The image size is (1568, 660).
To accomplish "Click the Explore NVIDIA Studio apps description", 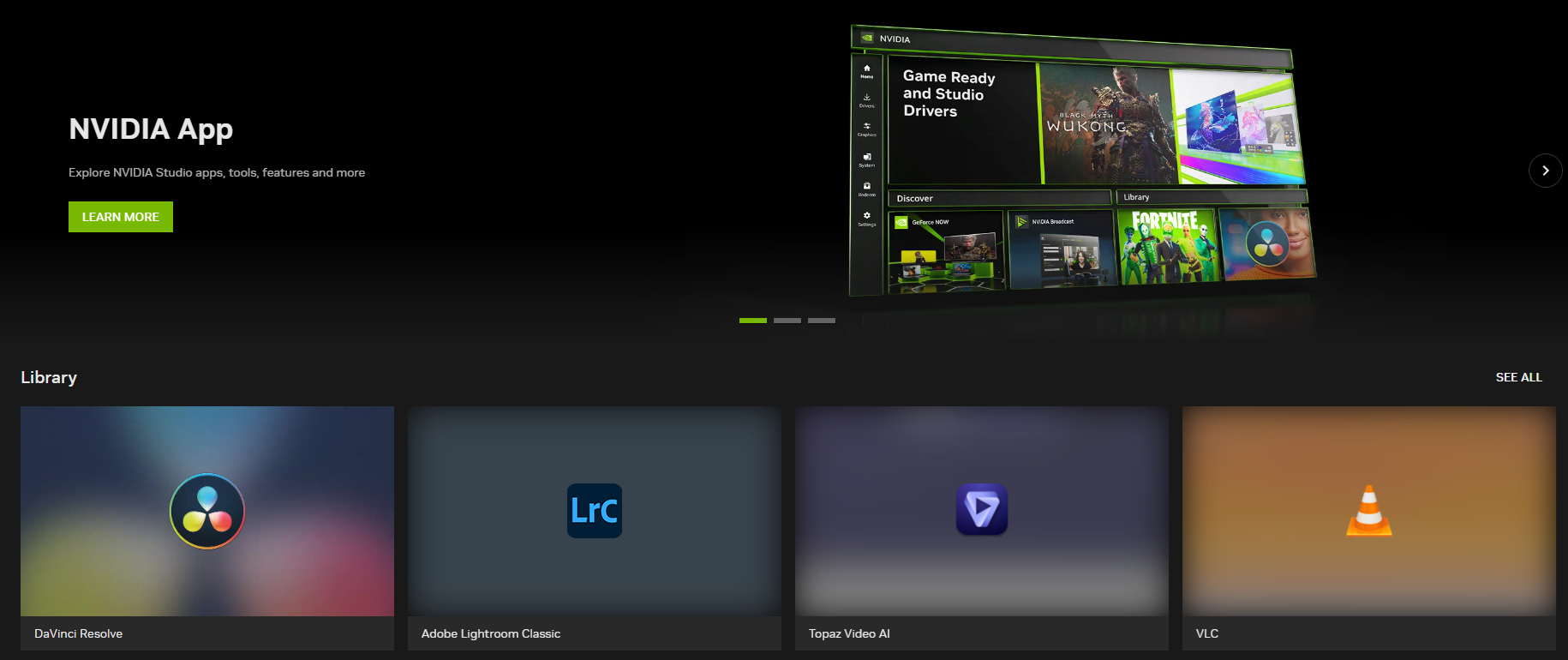I will pos(217,172).
